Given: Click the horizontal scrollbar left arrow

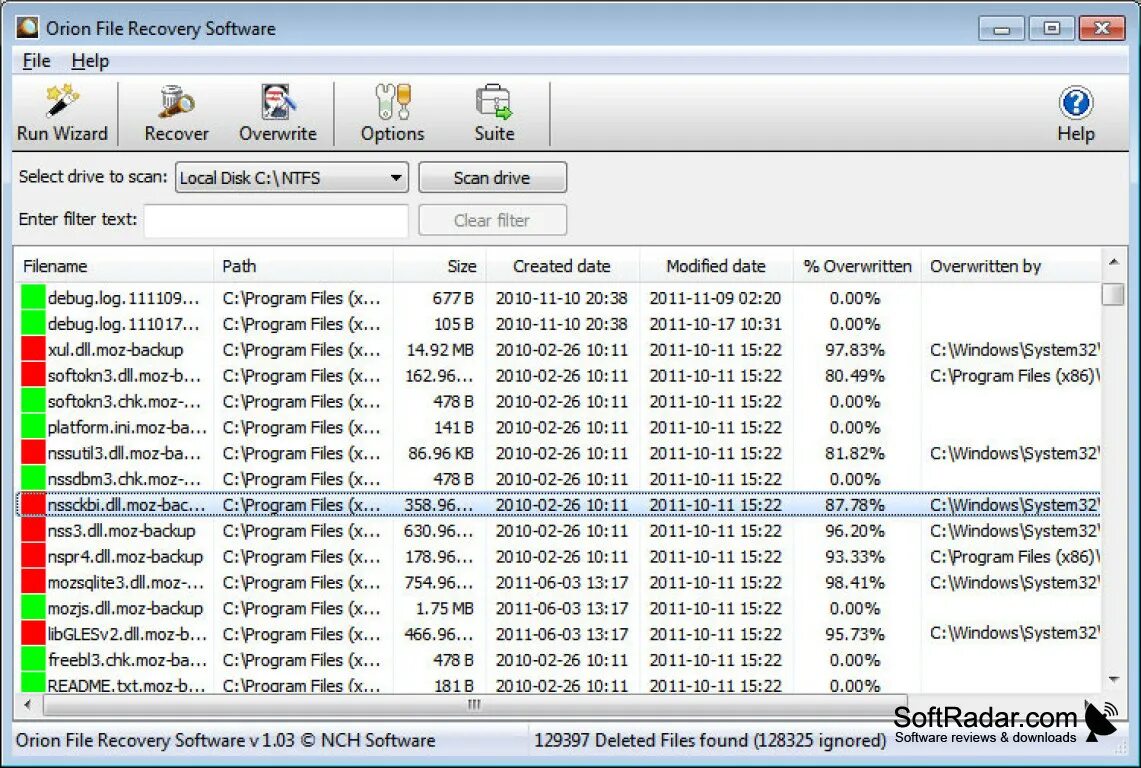Looking at the screenshot, I should point(28,704).
